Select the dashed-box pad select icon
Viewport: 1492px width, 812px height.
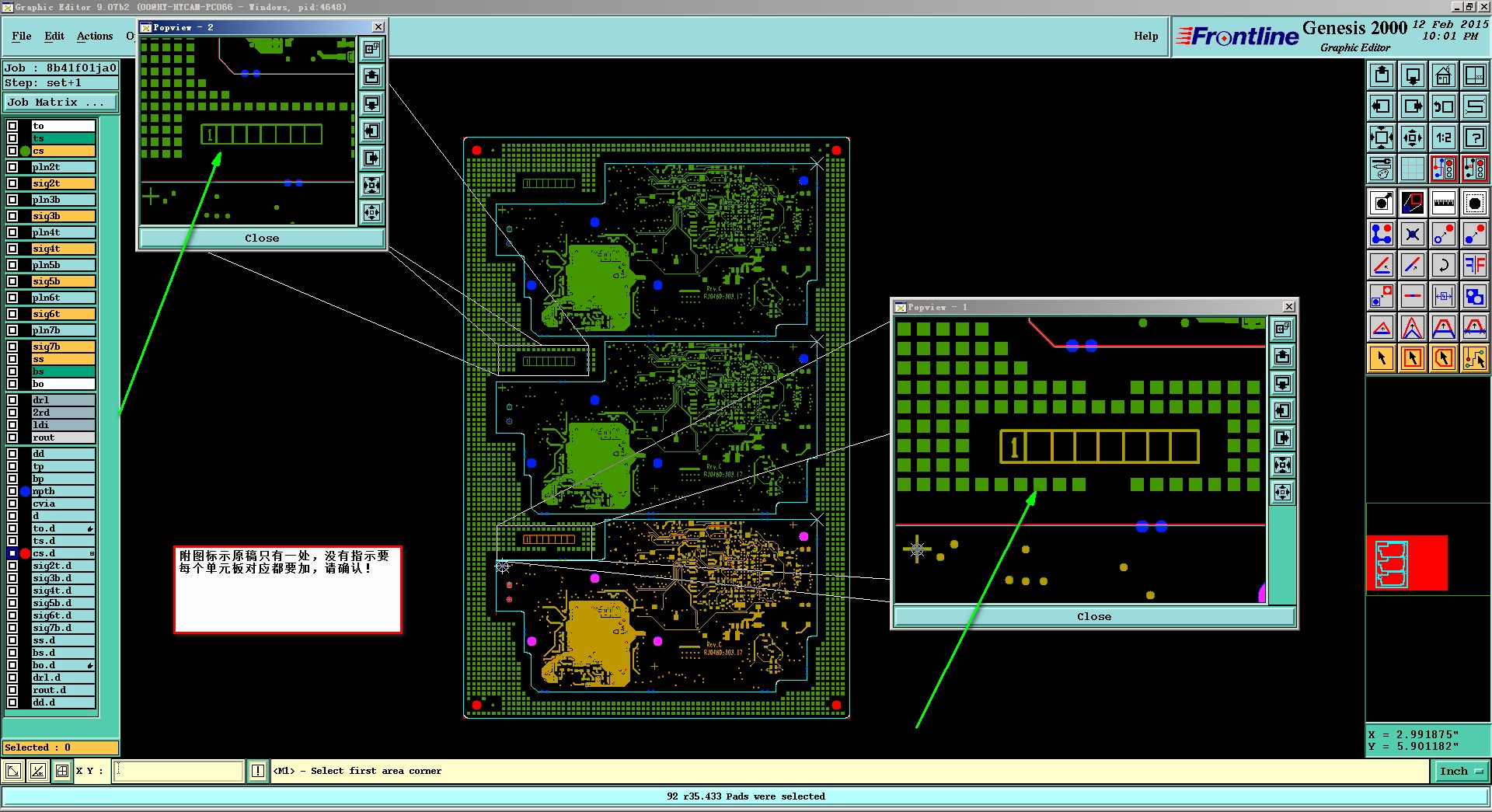tap(1475, 203)
